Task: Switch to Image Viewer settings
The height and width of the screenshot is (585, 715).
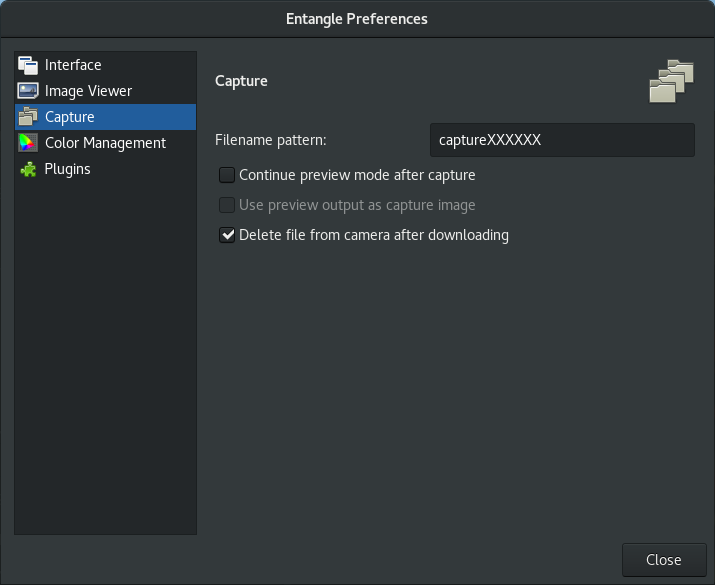Action: [105, 91]
